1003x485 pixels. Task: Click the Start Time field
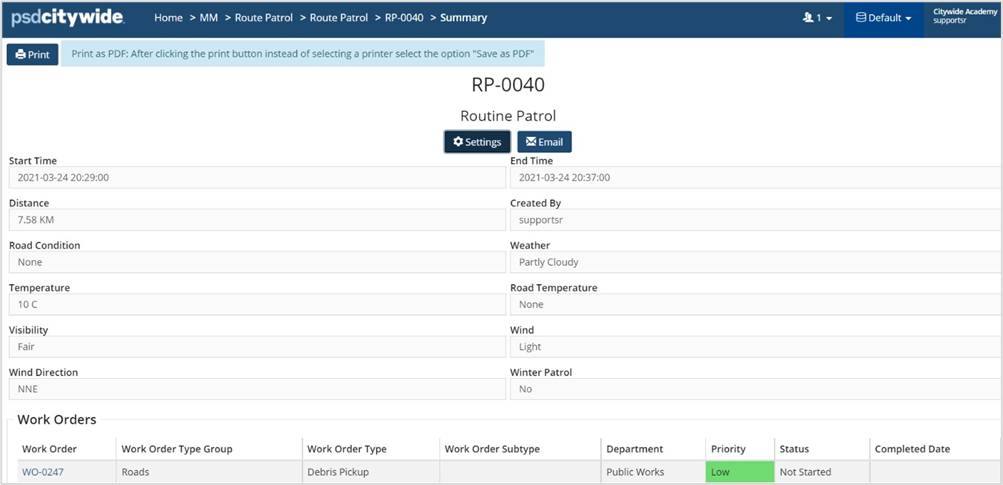[257, 178]
